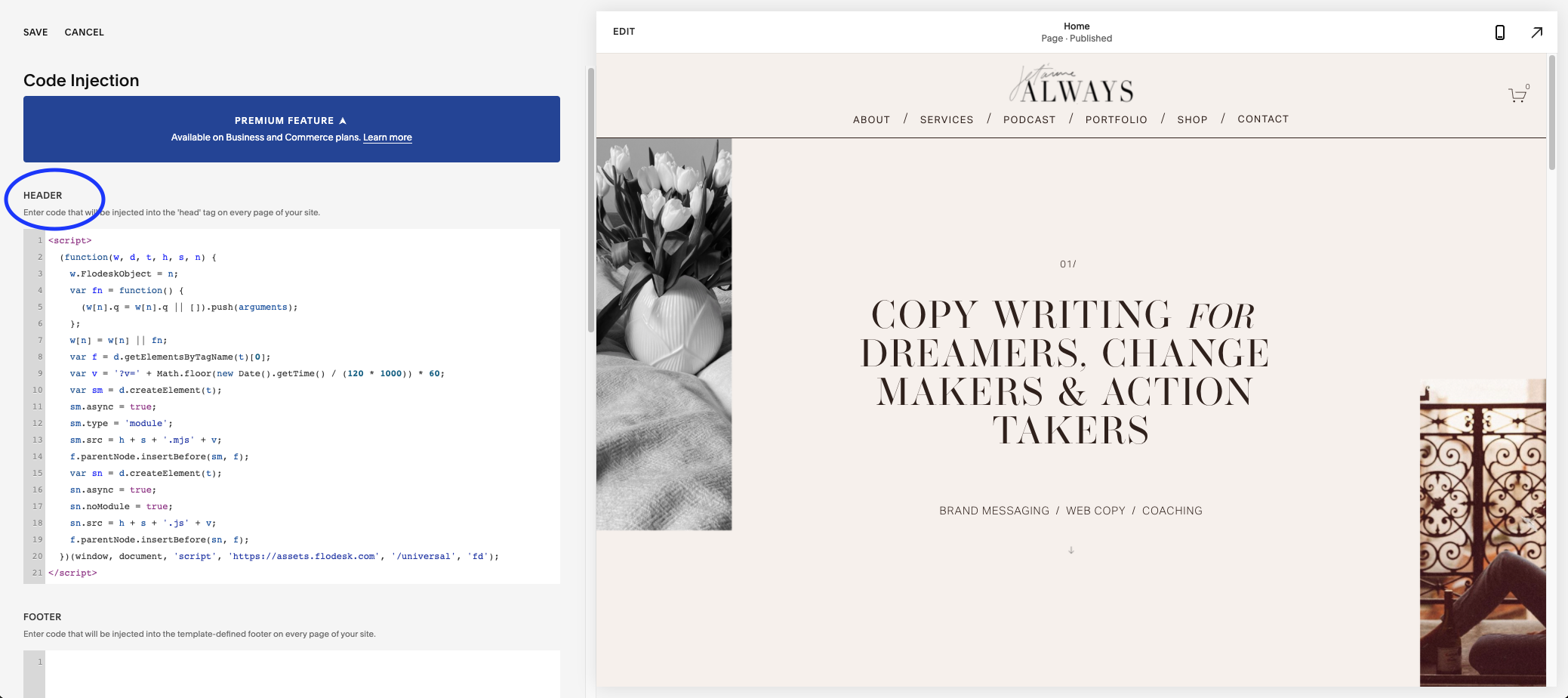Click the sm.src = h + s + '.mjs' line
1568x698 pixels.
point(146,440)
